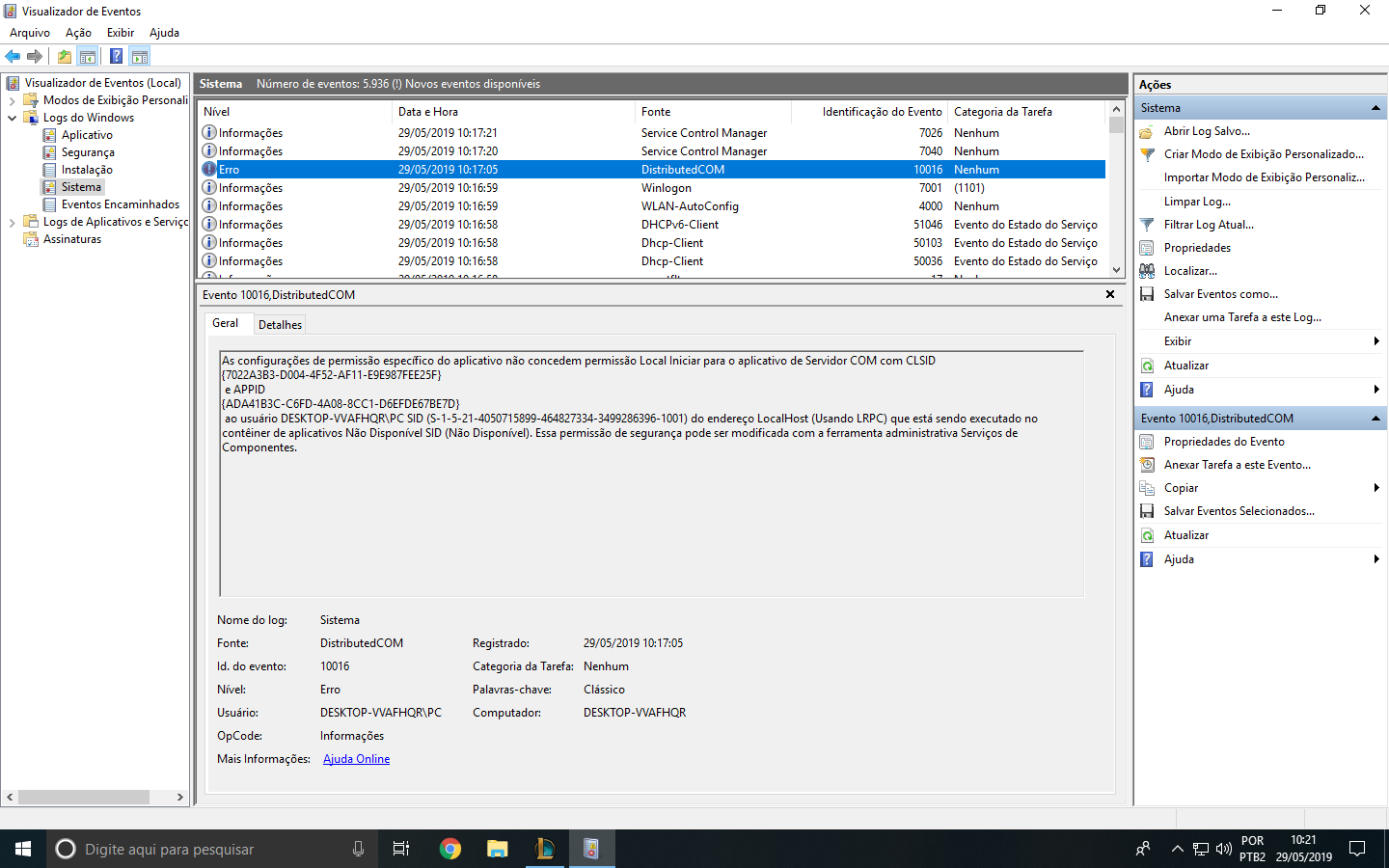
Task: Open the Ajuda menu in menu bar
Action: [x=164, y=33]
